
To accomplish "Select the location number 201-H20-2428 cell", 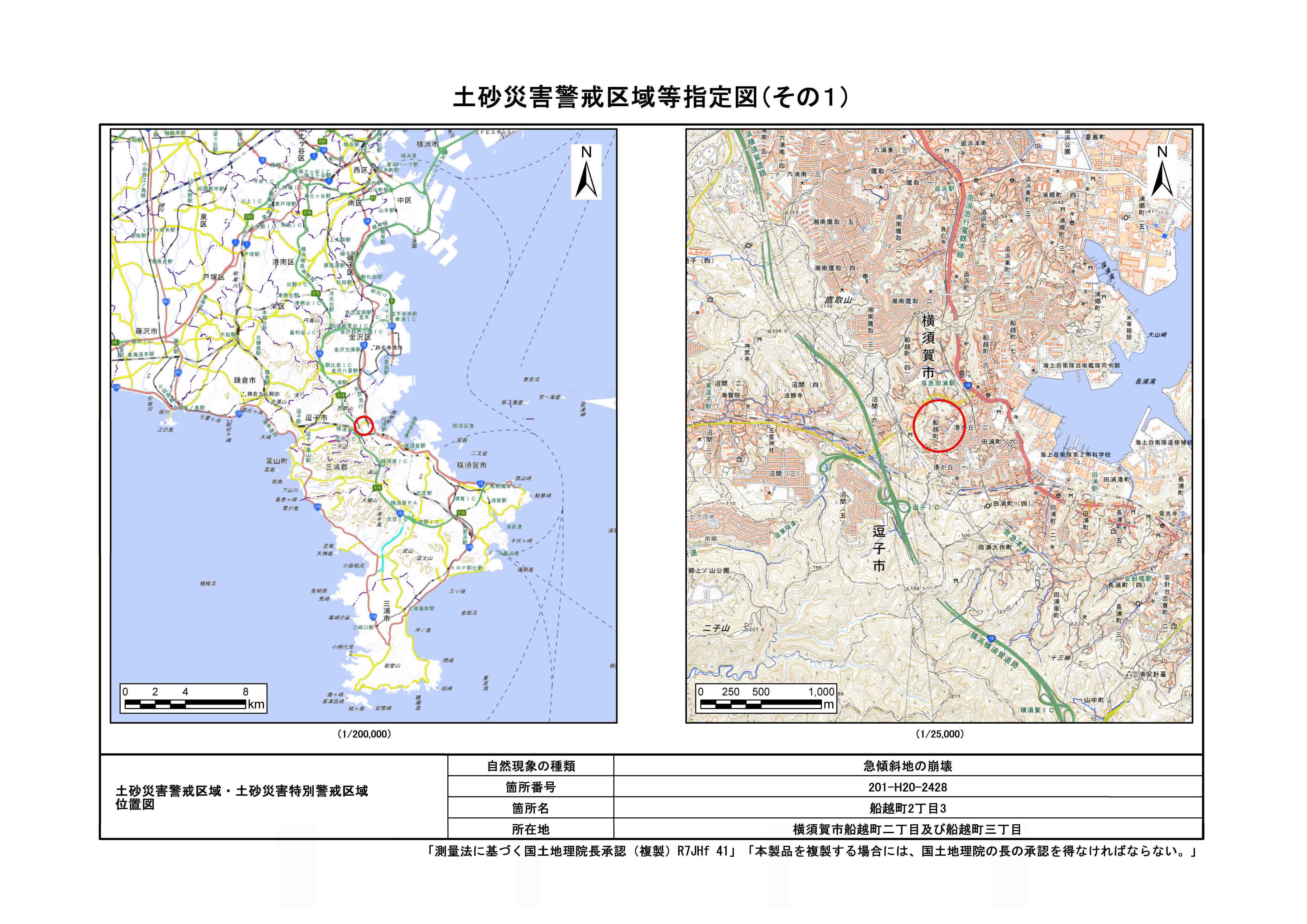I will pos(907,787).
